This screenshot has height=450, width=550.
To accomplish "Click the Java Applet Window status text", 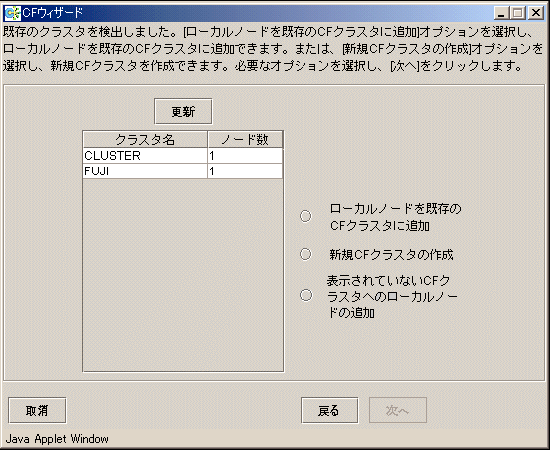I will 57,439.
